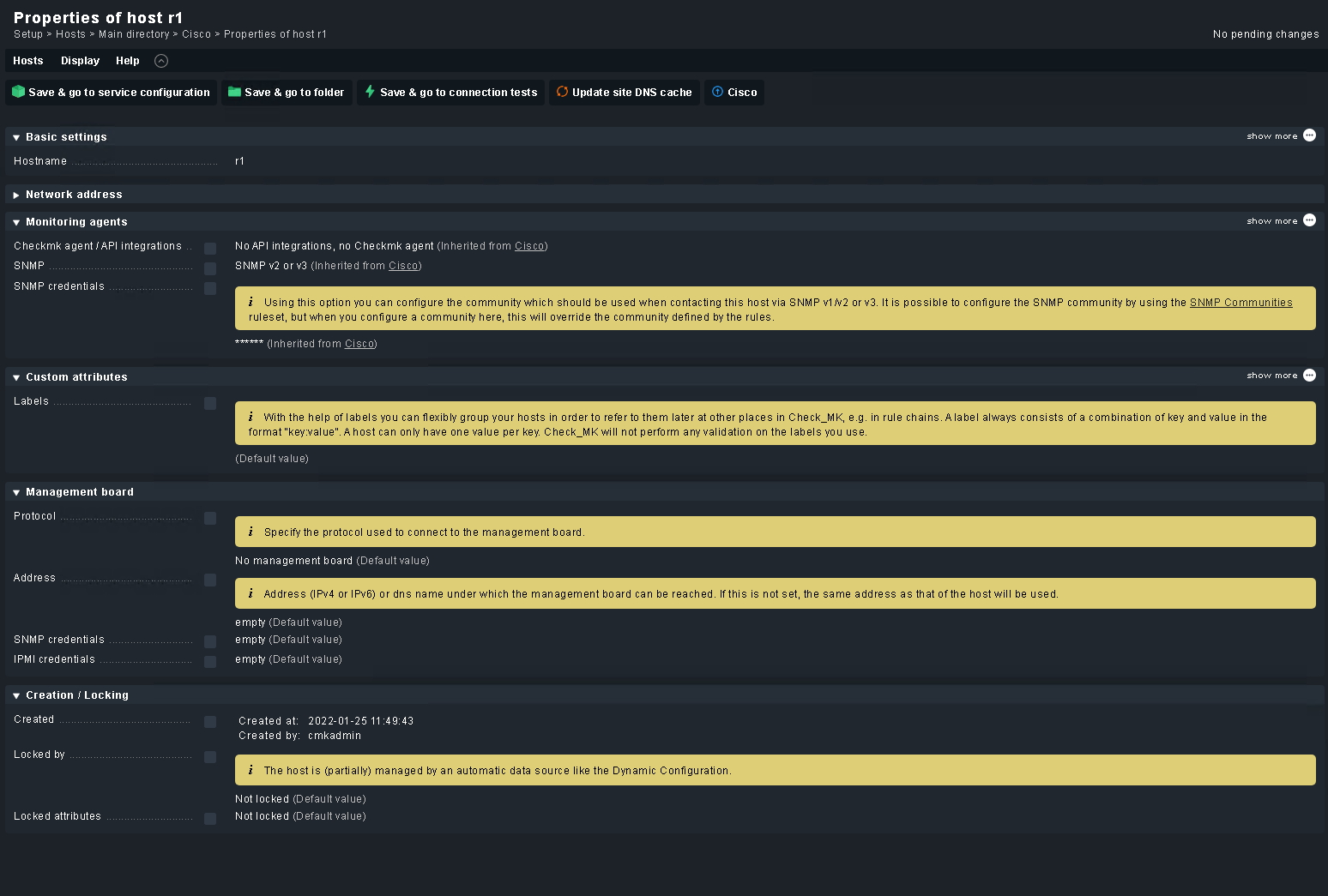Click the lightning bolt connection tests icon

[x=370, y=92]
